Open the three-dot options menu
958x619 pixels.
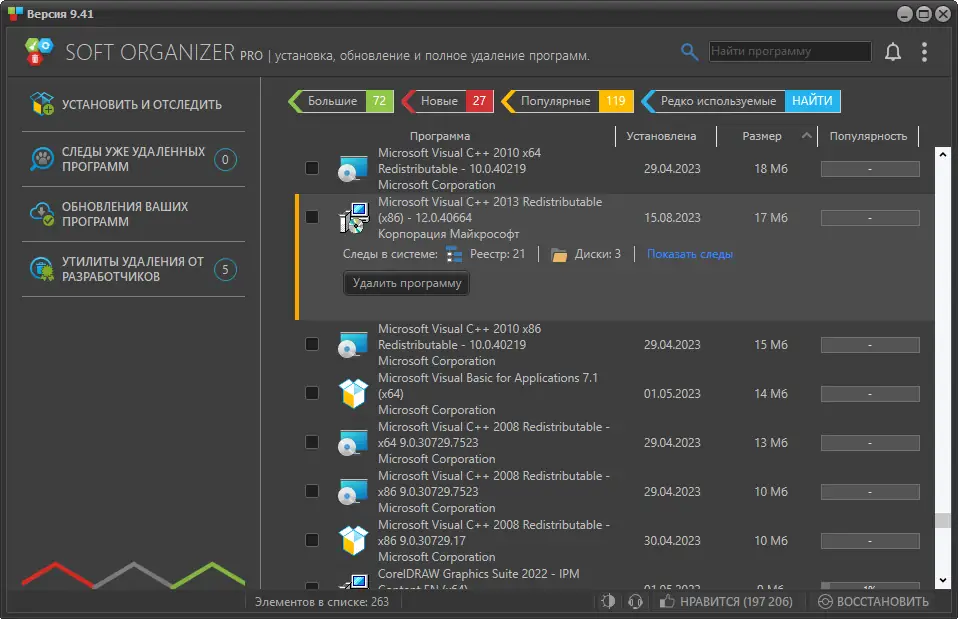coord(924,52)
